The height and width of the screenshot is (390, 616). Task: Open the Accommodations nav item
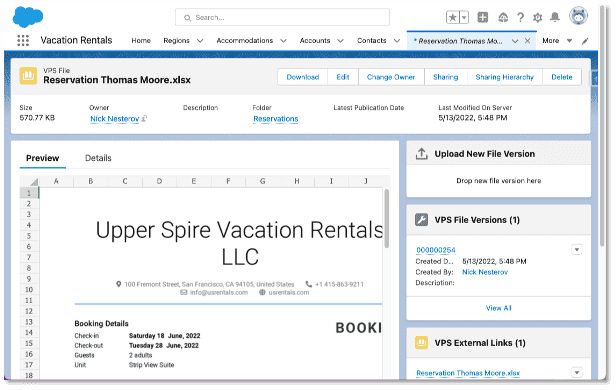245,40
